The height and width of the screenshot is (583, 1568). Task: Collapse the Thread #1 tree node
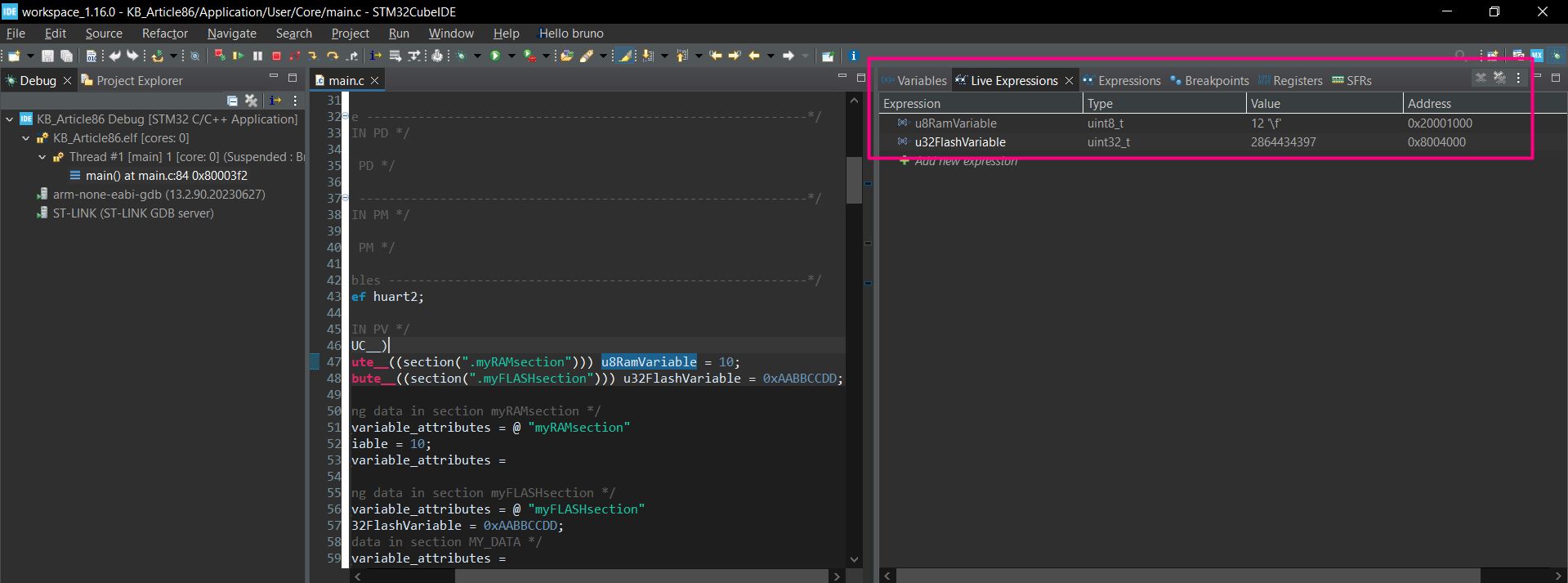[x=42, y=157]
